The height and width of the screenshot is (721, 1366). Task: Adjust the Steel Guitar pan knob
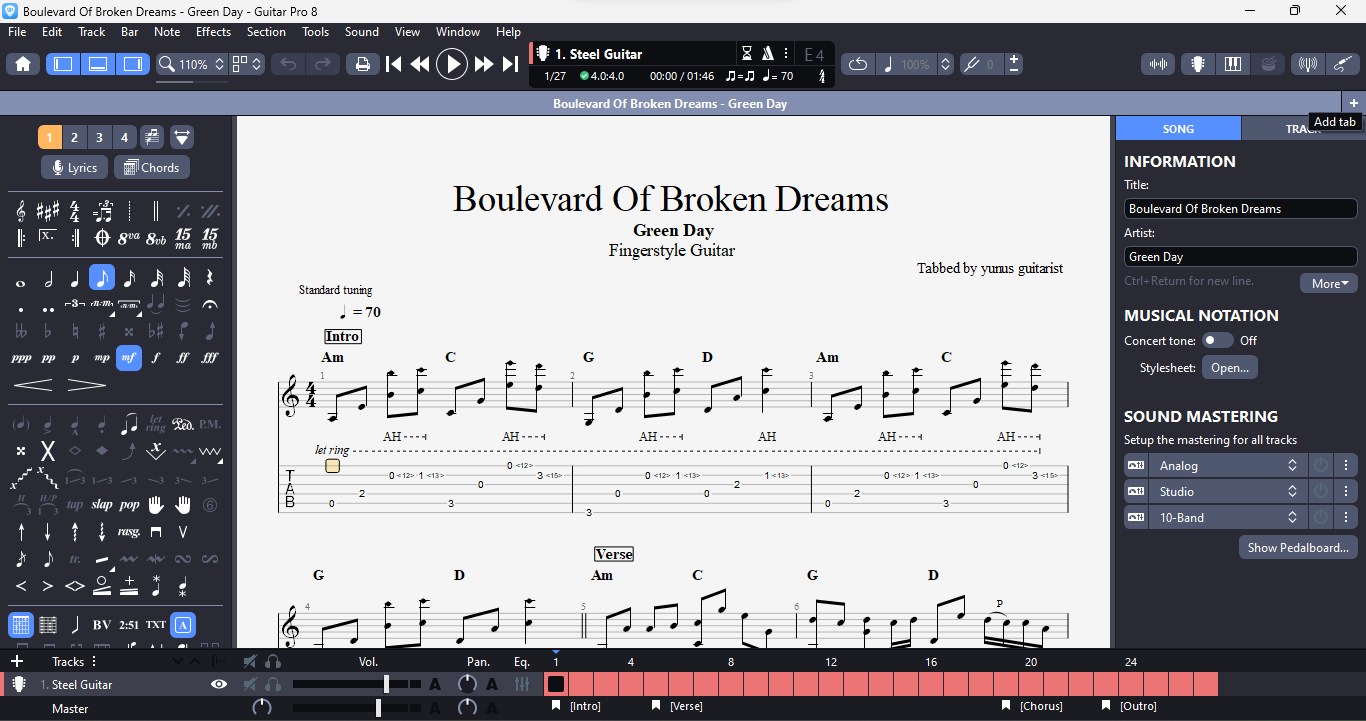[467, 684]
